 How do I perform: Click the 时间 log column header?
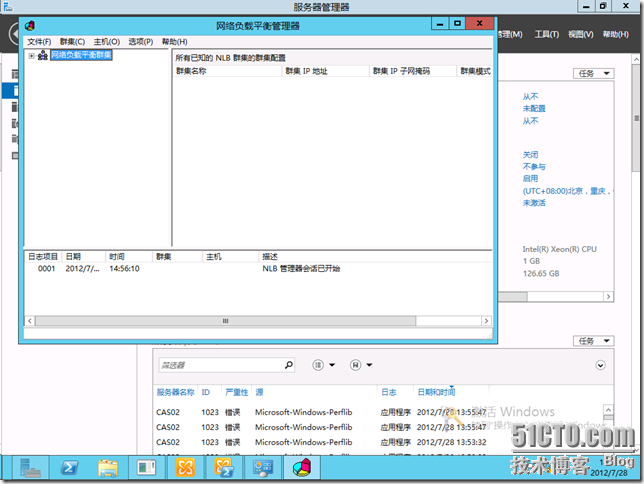point(129,257)
